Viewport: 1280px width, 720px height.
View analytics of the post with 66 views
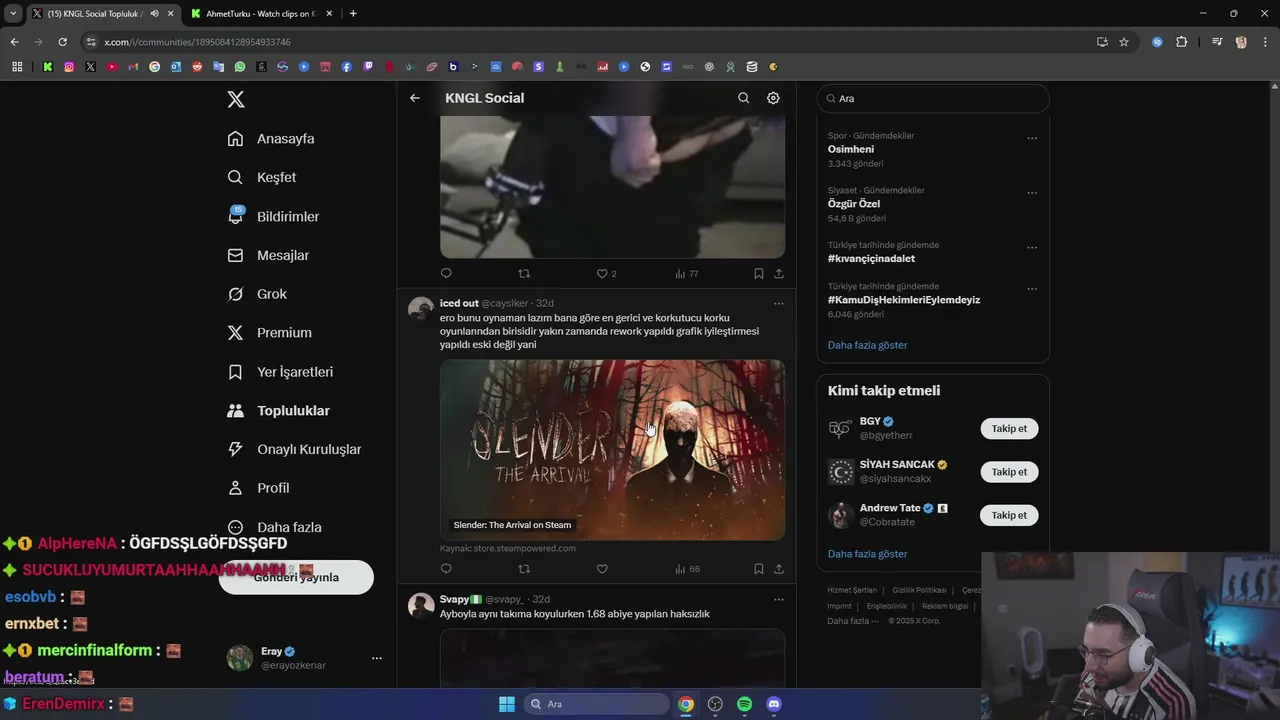coord(687,569)
